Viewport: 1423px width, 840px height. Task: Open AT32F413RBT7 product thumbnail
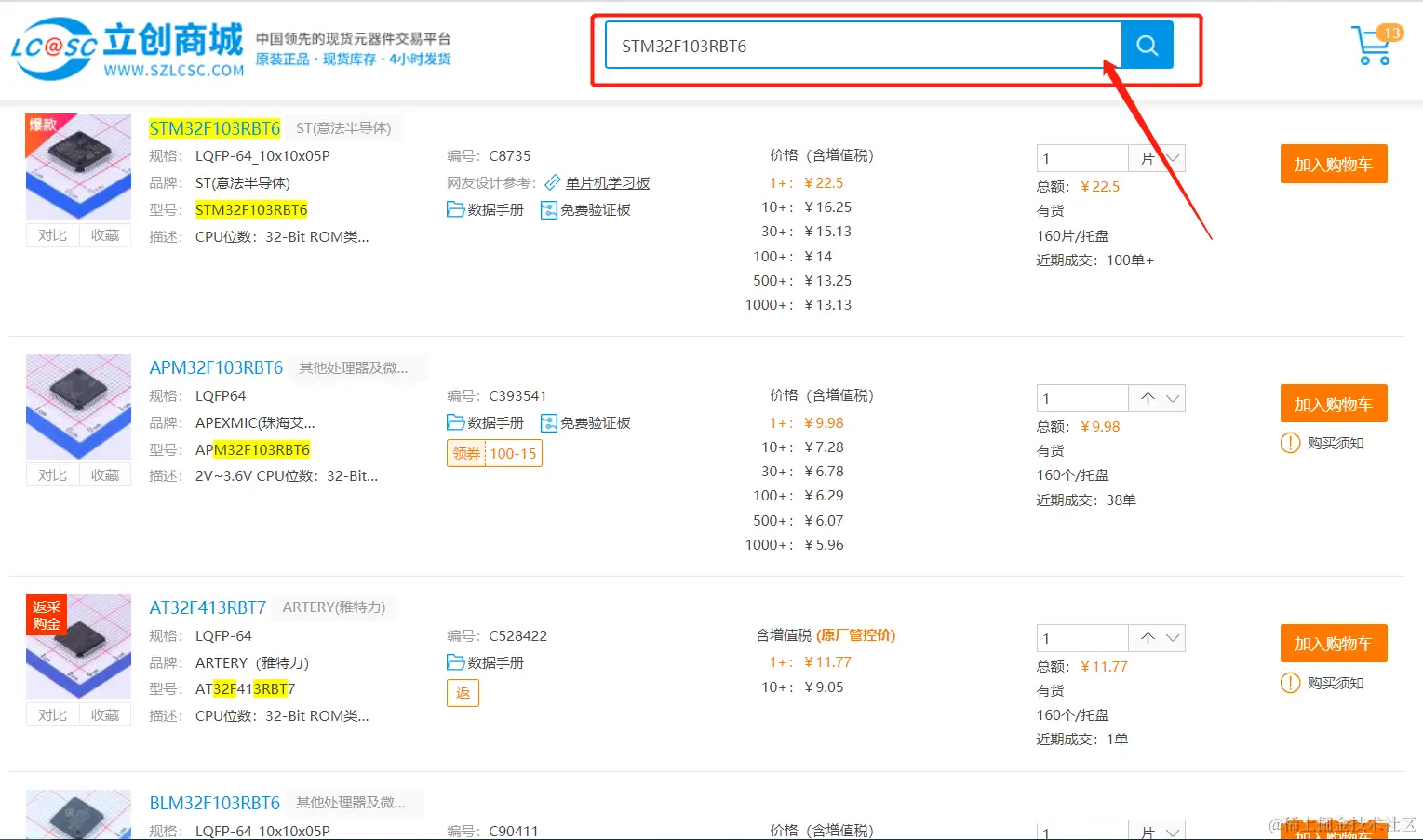pyautogui.click(x=78, y=647)
